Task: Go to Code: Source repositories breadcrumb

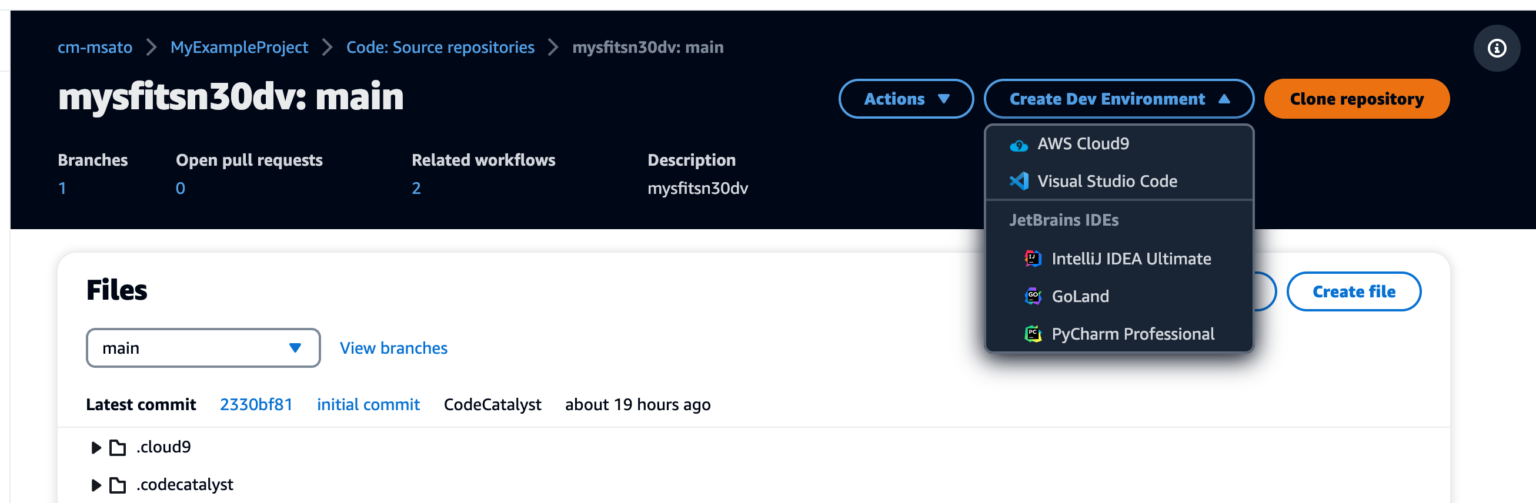Action: tap(440, 47)
